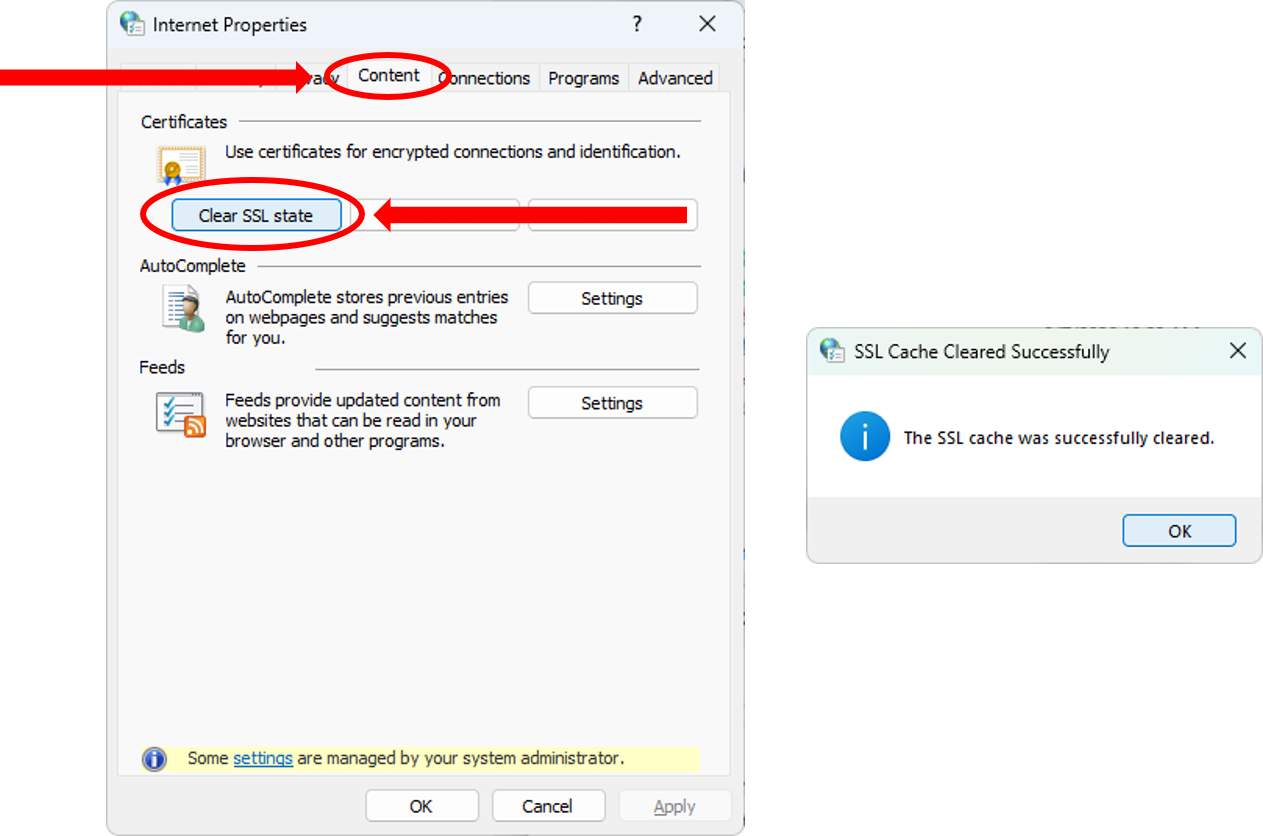Close the SSL Cache Cleared Successfully dialog
The height and width of the screenshot is (836, 1263).
click(1238, 351)
